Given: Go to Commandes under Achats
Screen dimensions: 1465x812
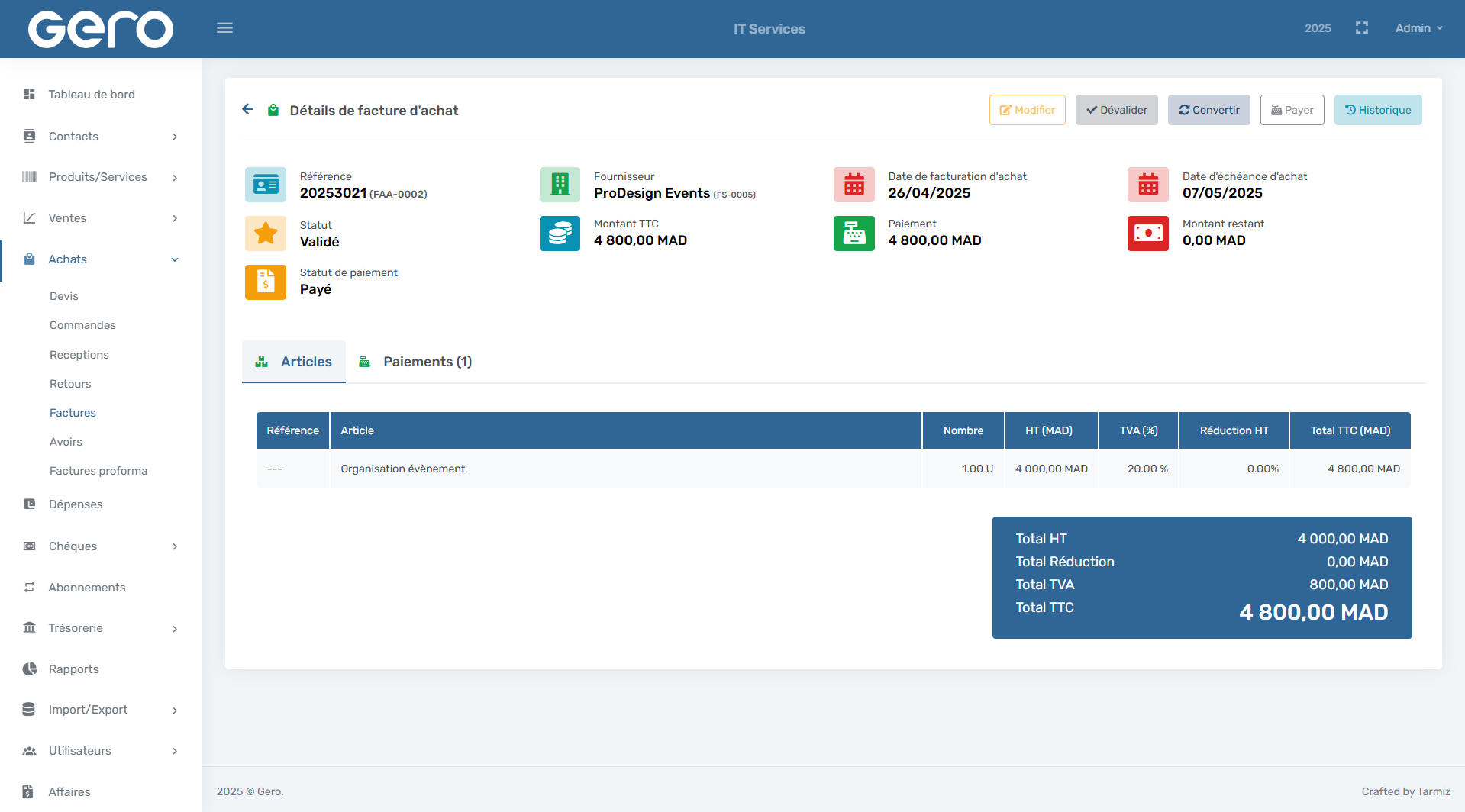Looking at the screenshot, I should pos(82,325).
